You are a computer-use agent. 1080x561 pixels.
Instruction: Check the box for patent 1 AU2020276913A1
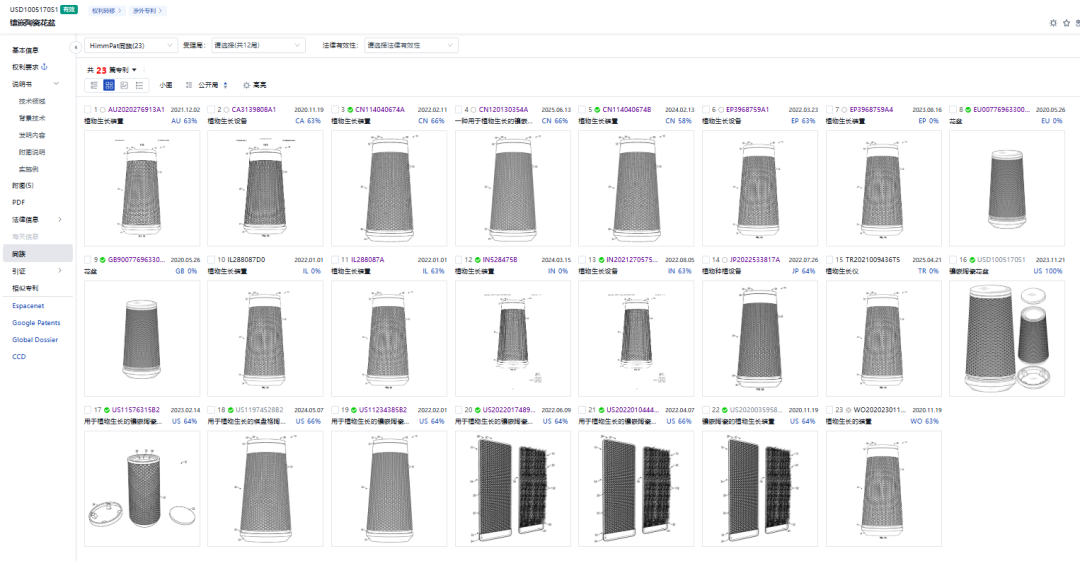87,110
